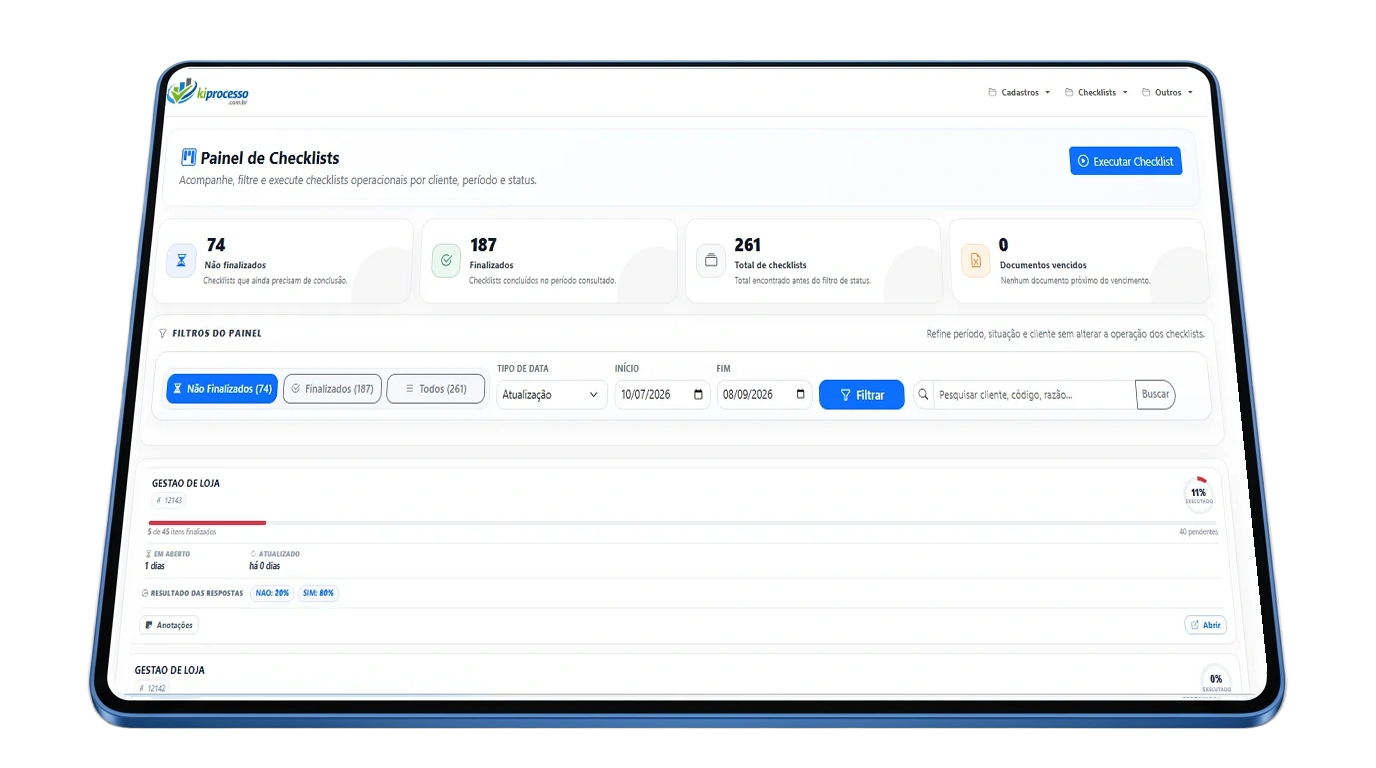Click the red progress bar of checklist 12143

point(207,523)
